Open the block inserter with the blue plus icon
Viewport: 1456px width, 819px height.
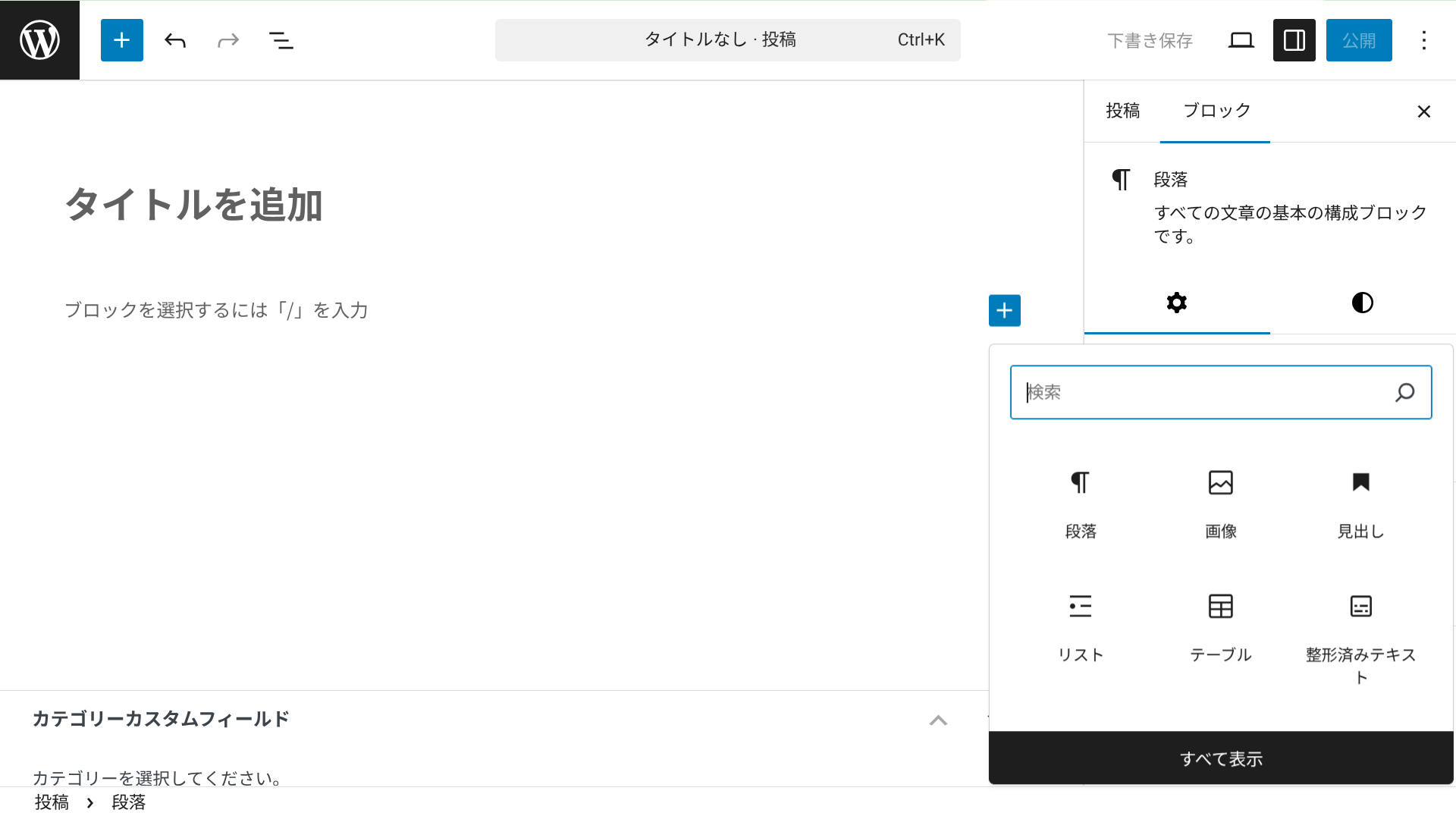coord(121,40)
